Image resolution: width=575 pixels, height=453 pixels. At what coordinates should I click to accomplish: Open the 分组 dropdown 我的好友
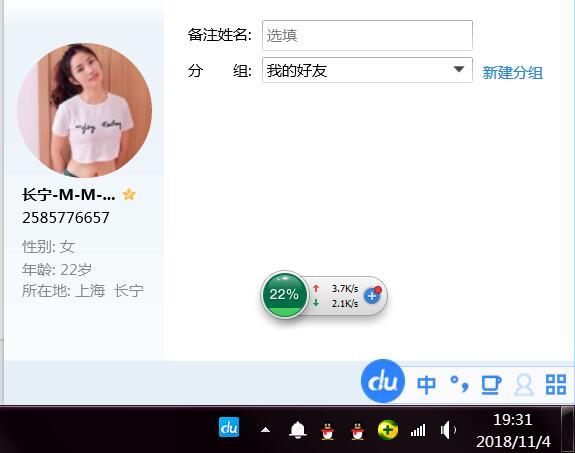[367, 70]
